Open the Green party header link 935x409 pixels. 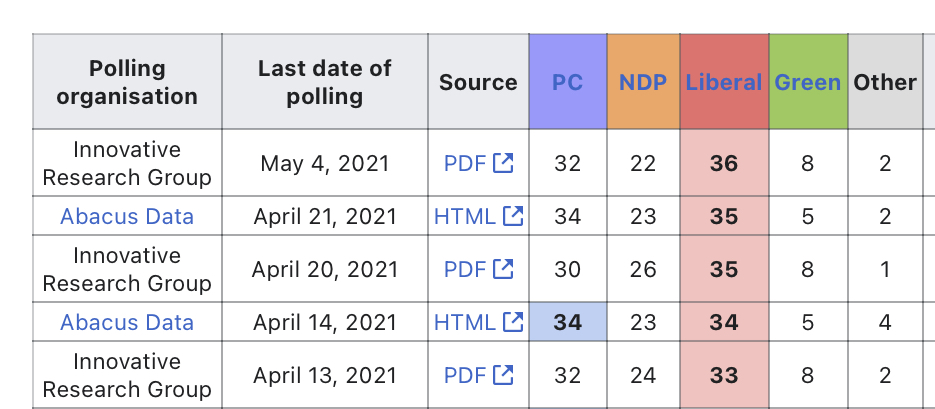pyautogui.click(x=807, y=82)
